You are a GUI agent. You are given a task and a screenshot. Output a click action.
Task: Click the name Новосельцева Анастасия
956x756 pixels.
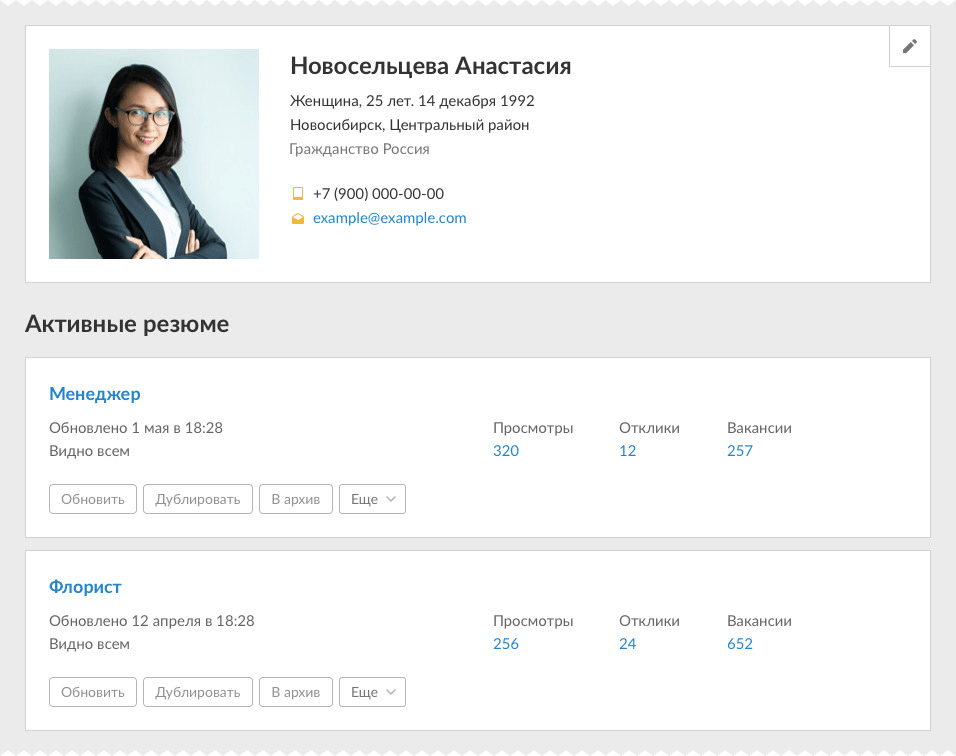click(x=430, y=66)
